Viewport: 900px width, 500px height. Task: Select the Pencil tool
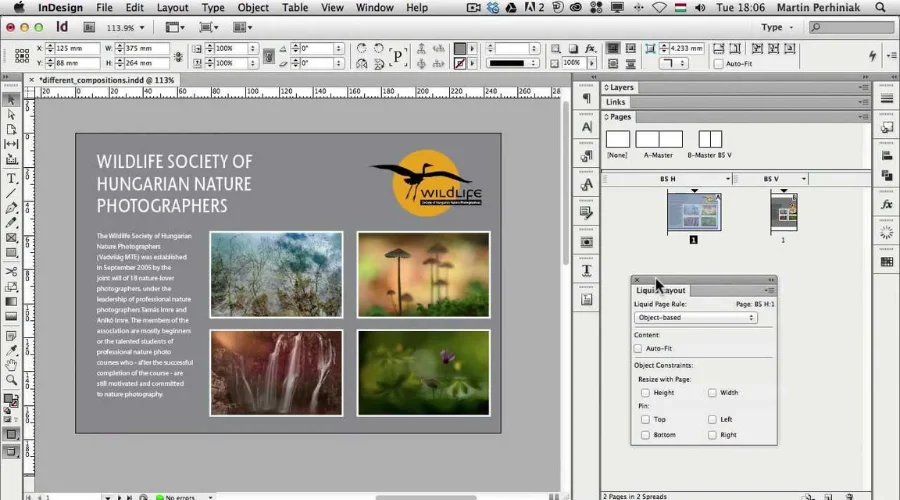click(11, 223)
